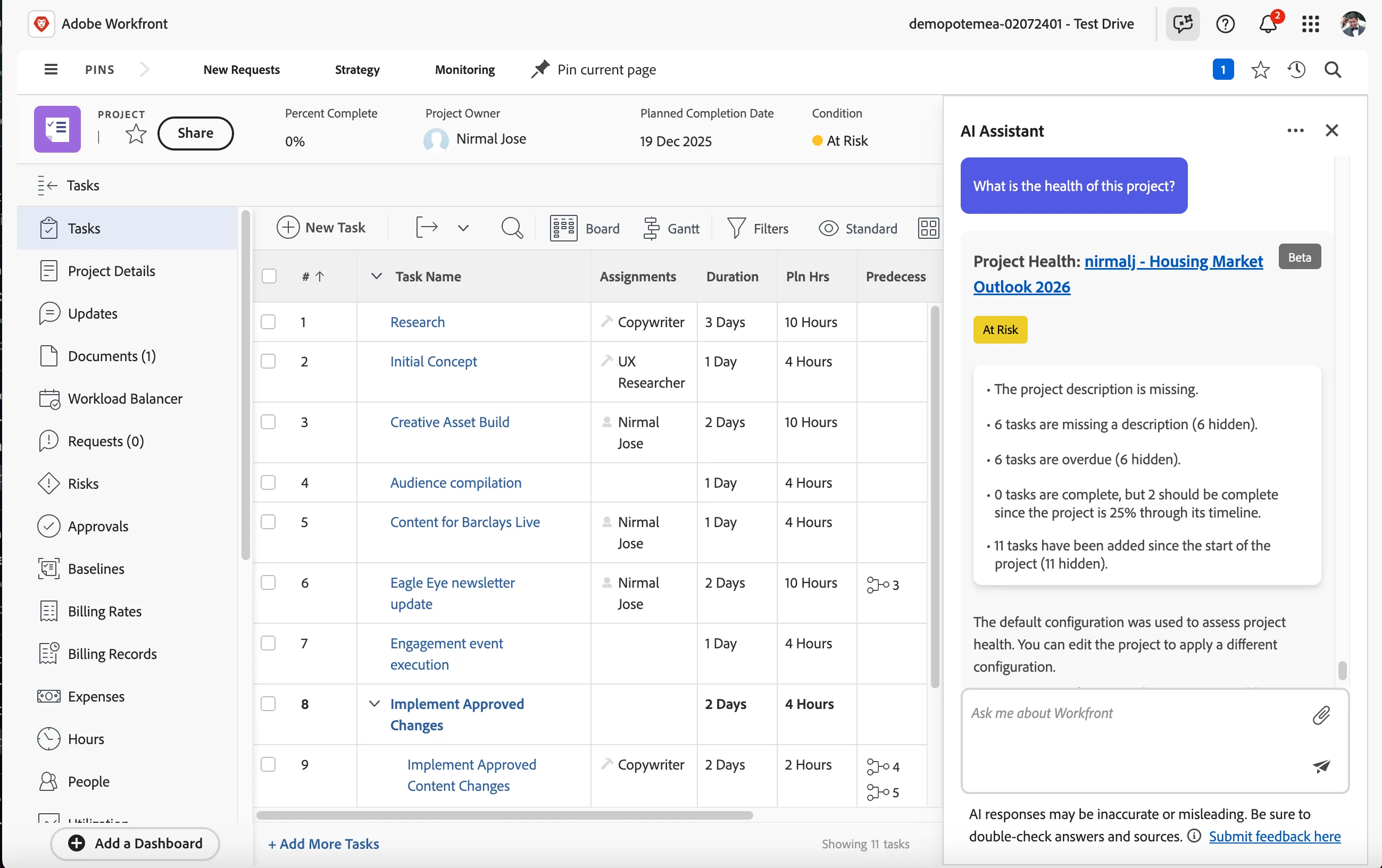Sort by the task number column
This screenshot has width=1382, height=868.
click(313, 277)
